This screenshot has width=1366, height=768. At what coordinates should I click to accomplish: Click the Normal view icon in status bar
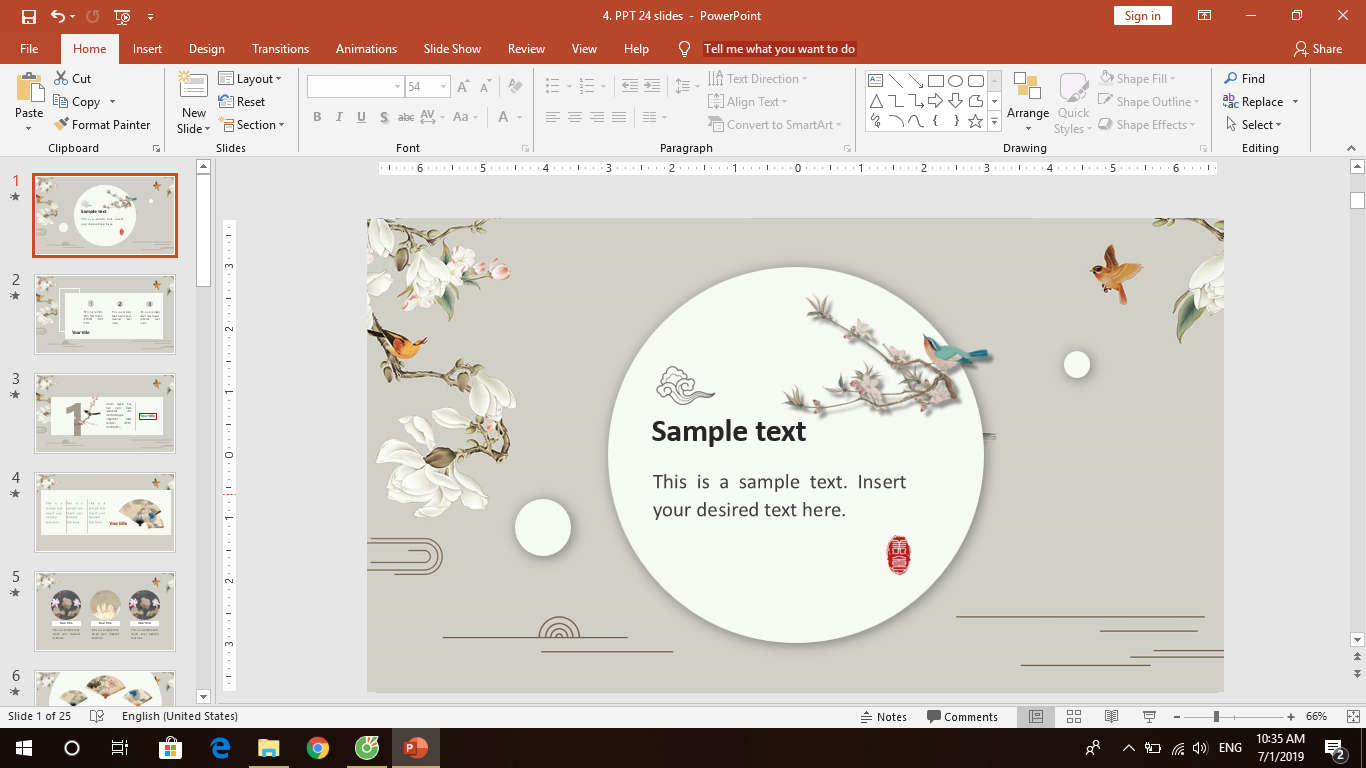coord(1036,717)
